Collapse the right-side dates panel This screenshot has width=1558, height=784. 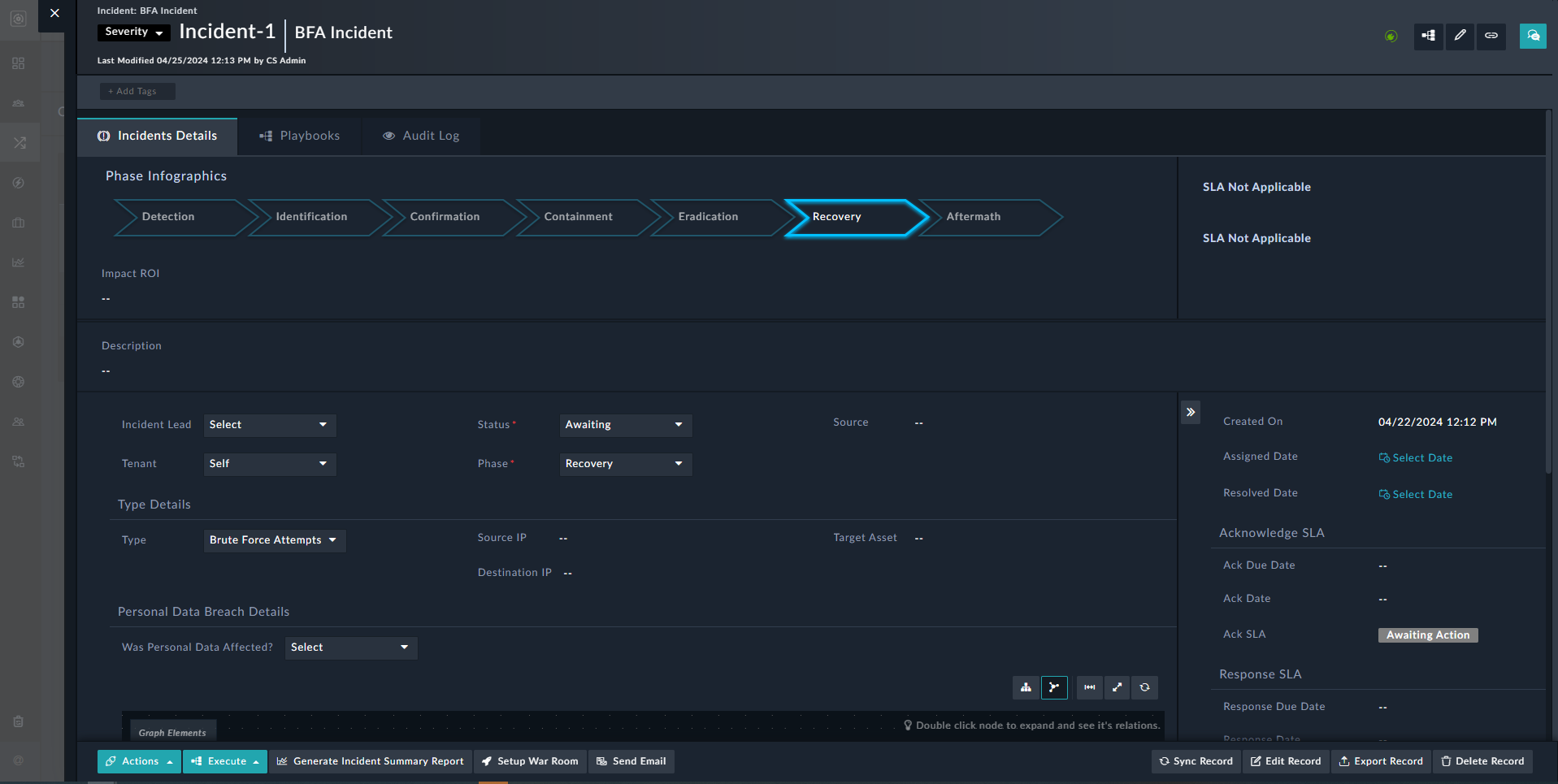tap(1191, 412)
